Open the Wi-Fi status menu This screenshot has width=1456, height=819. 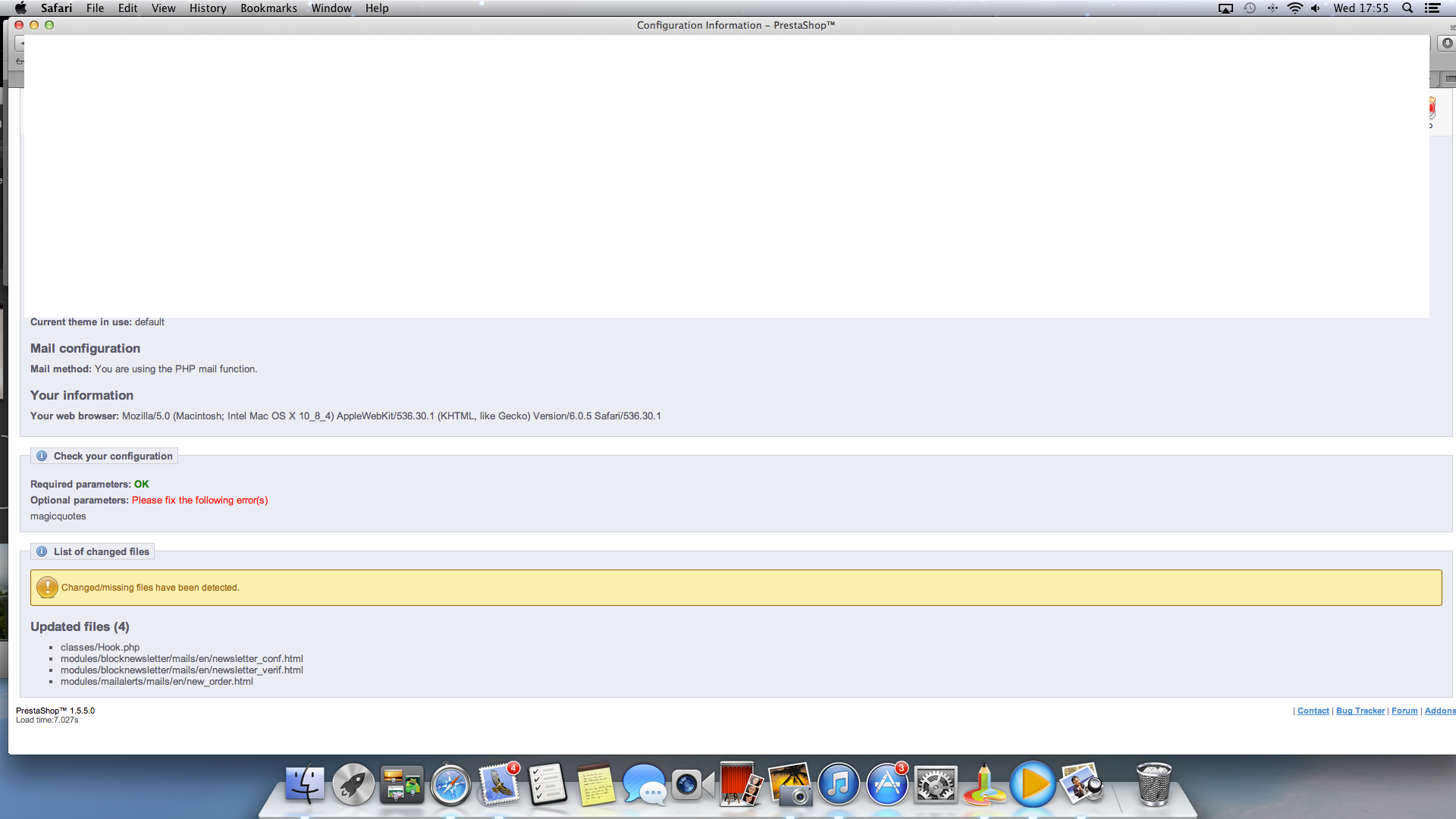1294,8
